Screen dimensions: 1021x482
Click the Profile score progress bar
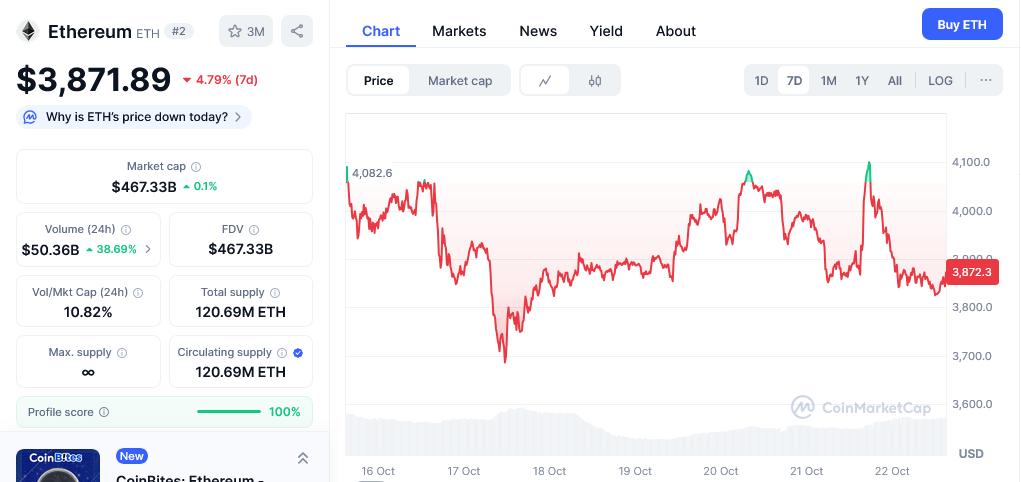(x=229, y=412)
